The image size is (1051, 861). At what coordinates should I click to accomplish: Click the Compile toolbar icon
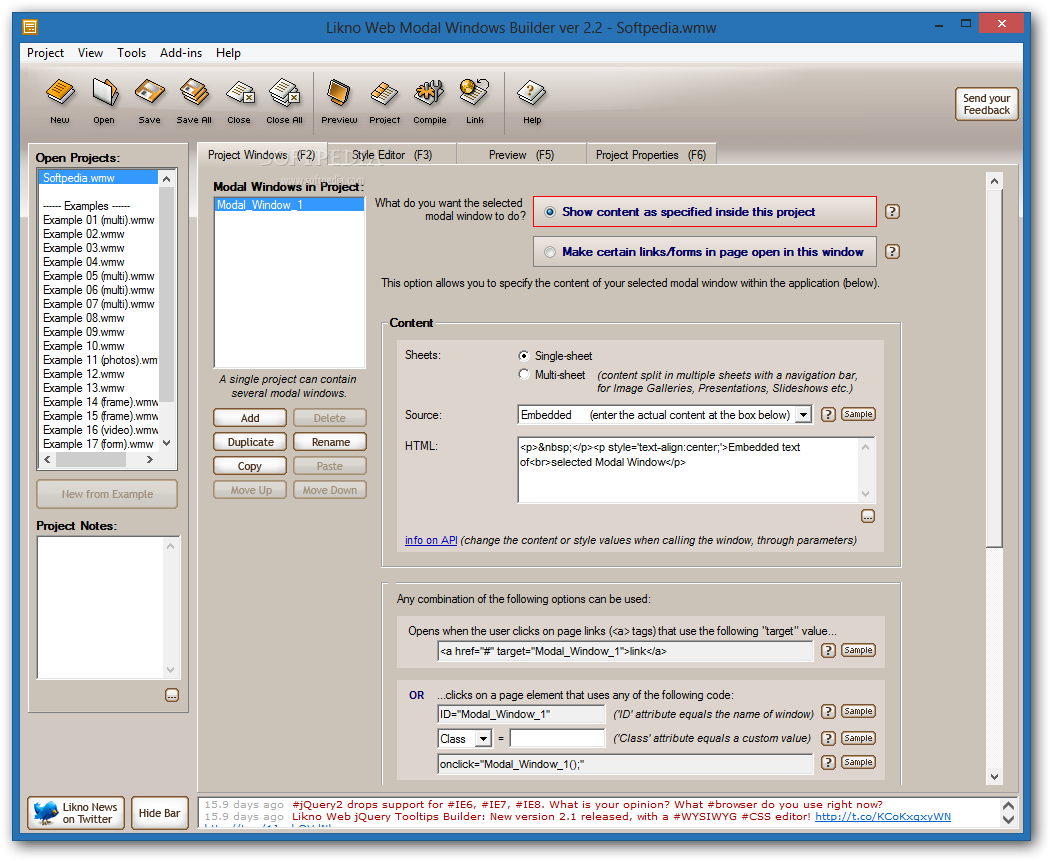click(430, 101)
